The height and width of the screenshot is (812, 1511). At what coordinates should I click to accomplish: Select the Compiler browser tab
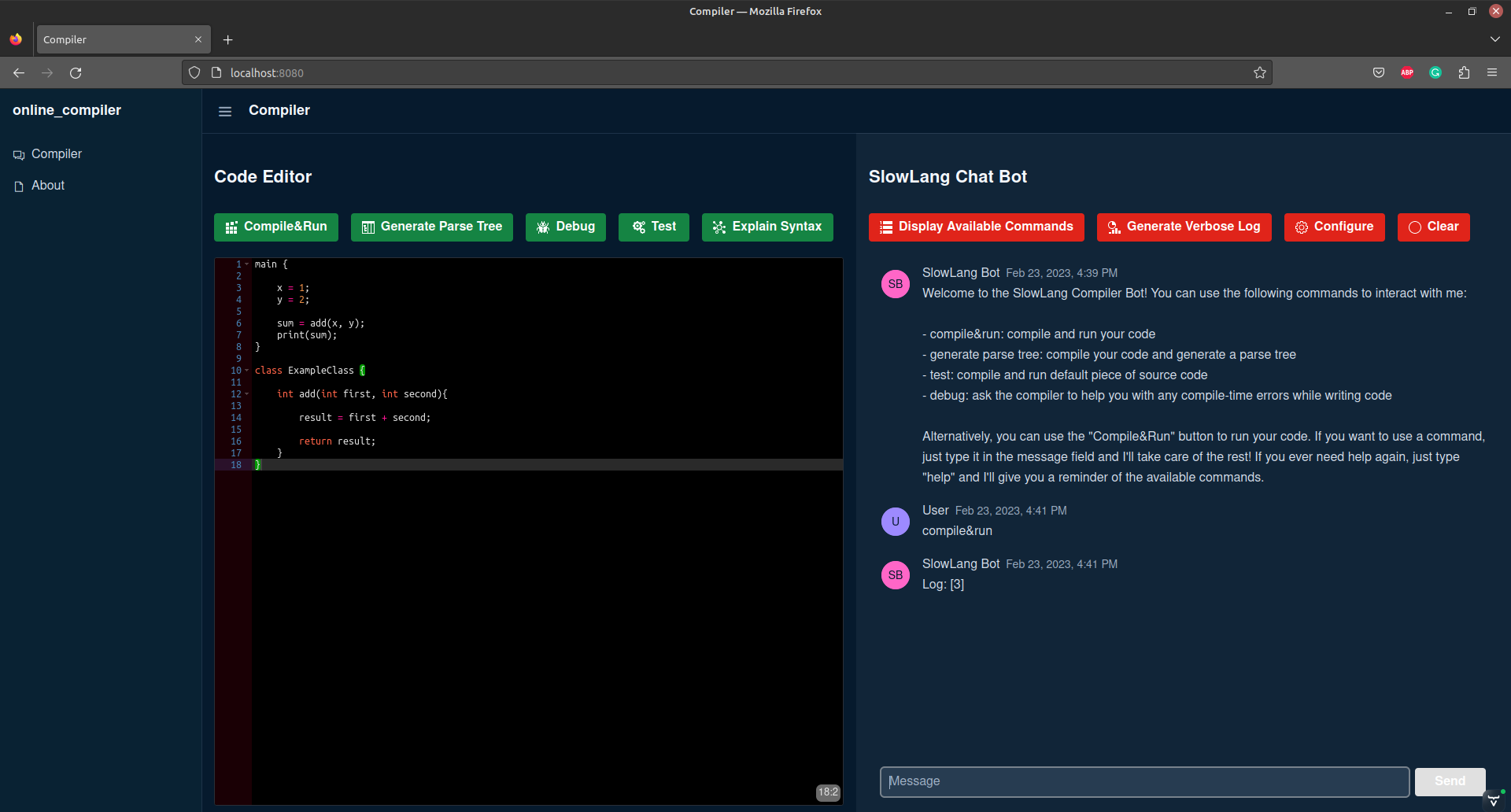122,39
